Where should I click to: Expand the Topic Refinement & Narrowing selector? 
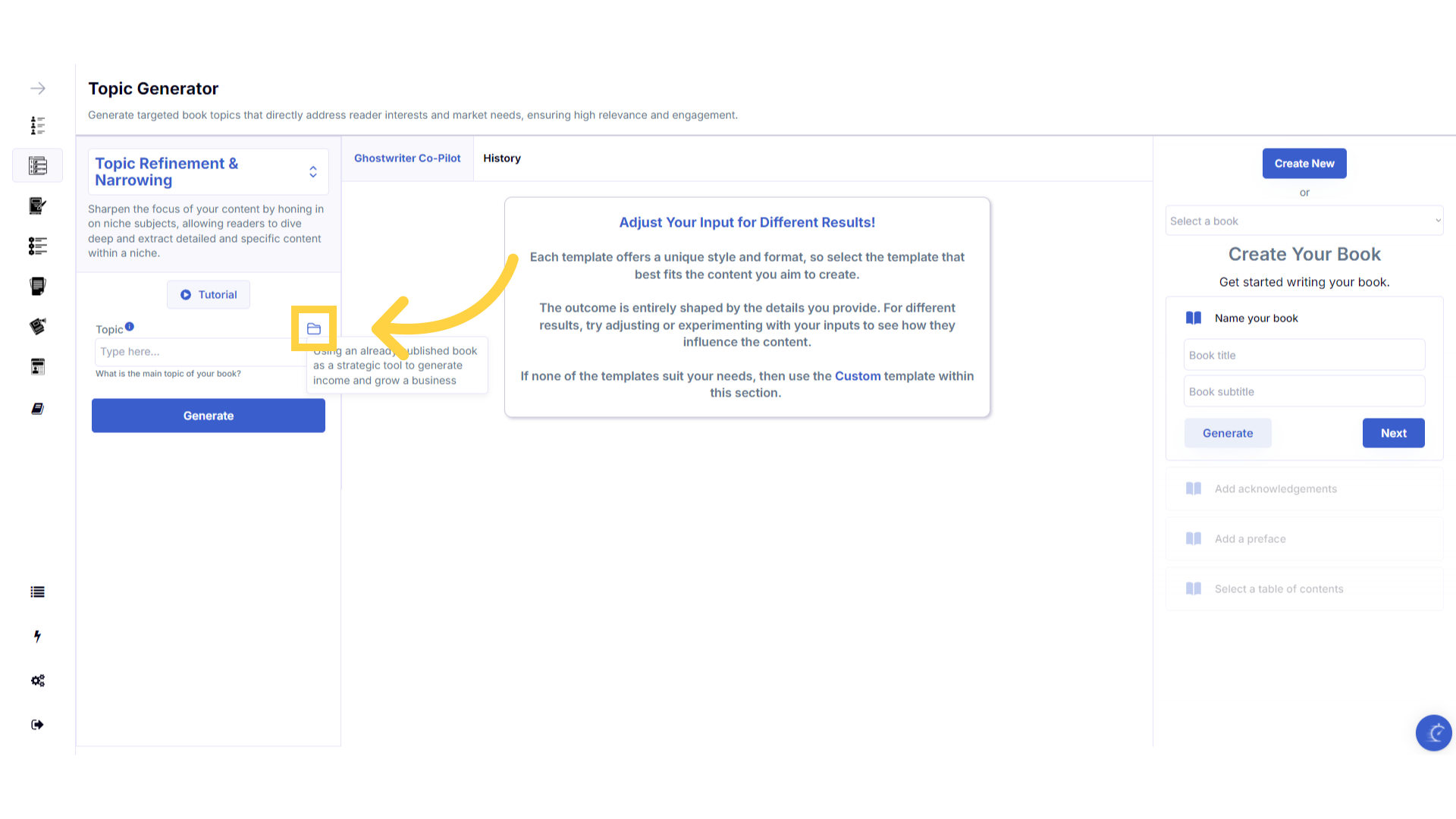(312, 172)
